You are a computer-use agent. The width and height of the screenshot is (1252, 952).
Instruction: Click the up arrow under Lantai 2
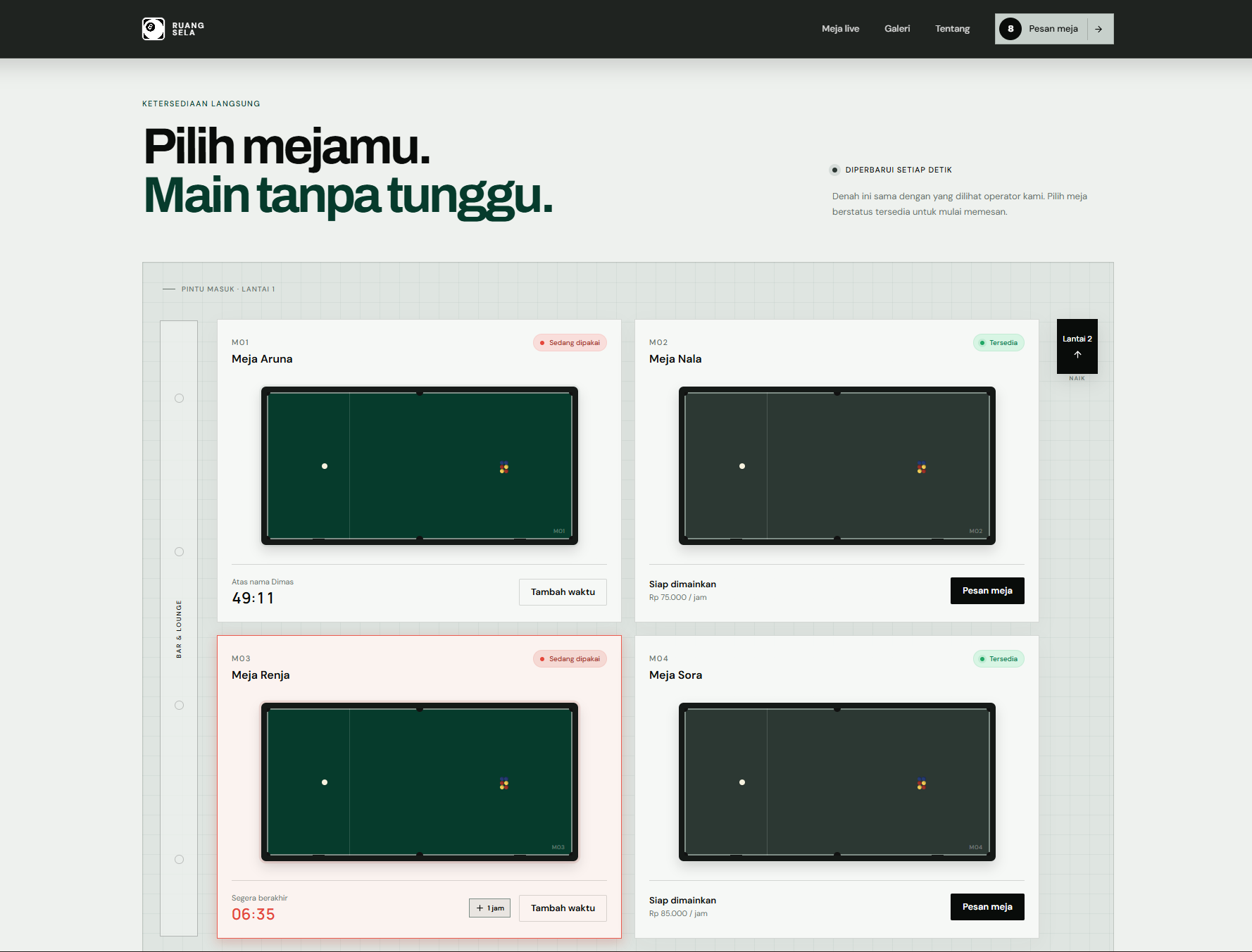[x=1077, y=355]
